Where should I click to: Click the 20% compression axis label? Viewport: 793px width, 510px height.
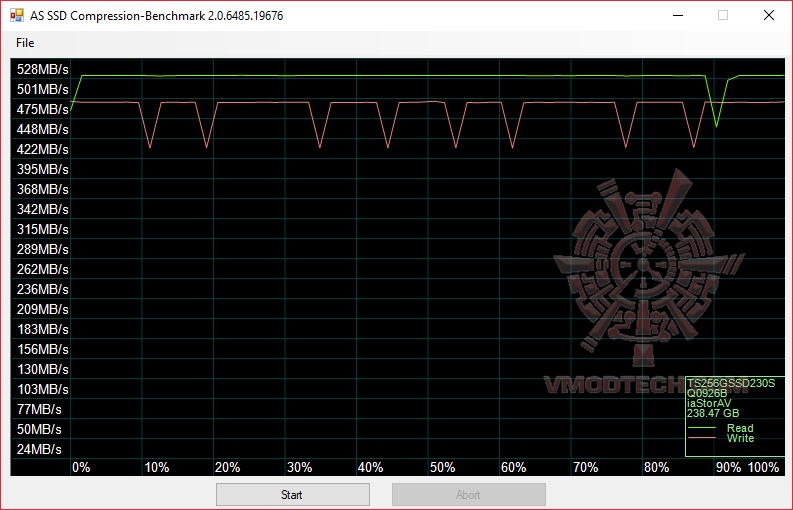pos(228,467)
